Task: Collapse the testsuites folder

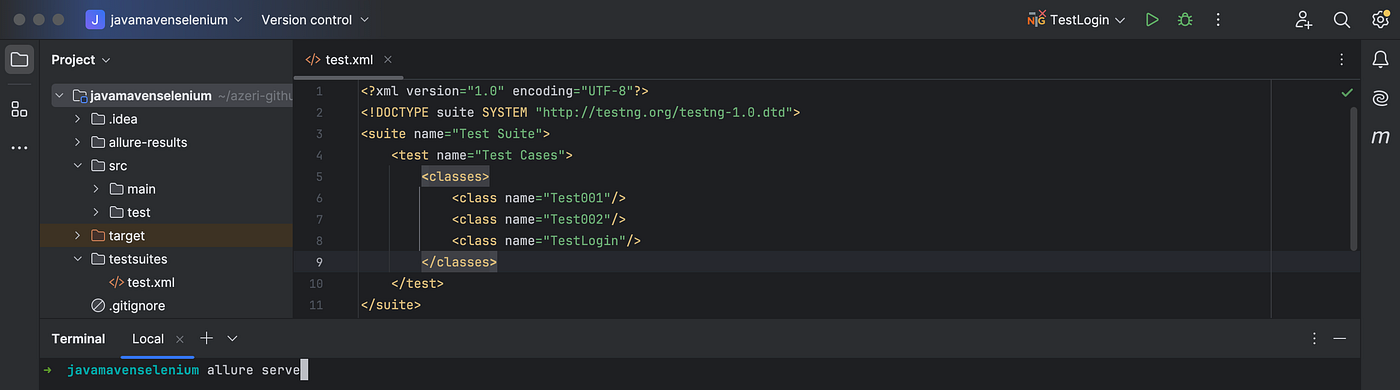Action: 78,259
